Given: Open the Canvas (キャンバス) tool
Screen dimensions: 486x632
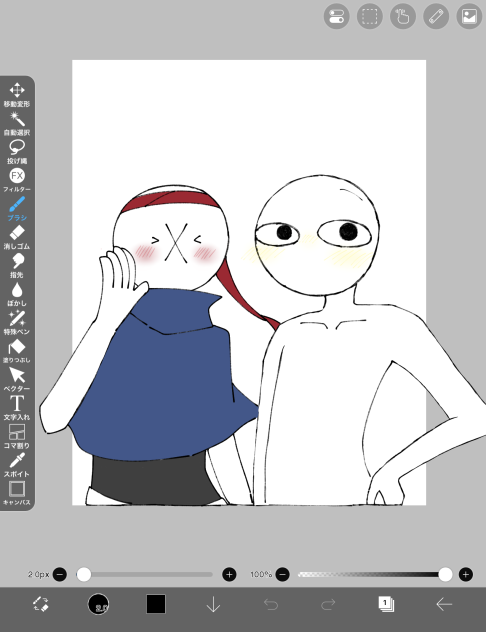Looking at the screenshot, I should pyautogui.click(x=17, y=493).
